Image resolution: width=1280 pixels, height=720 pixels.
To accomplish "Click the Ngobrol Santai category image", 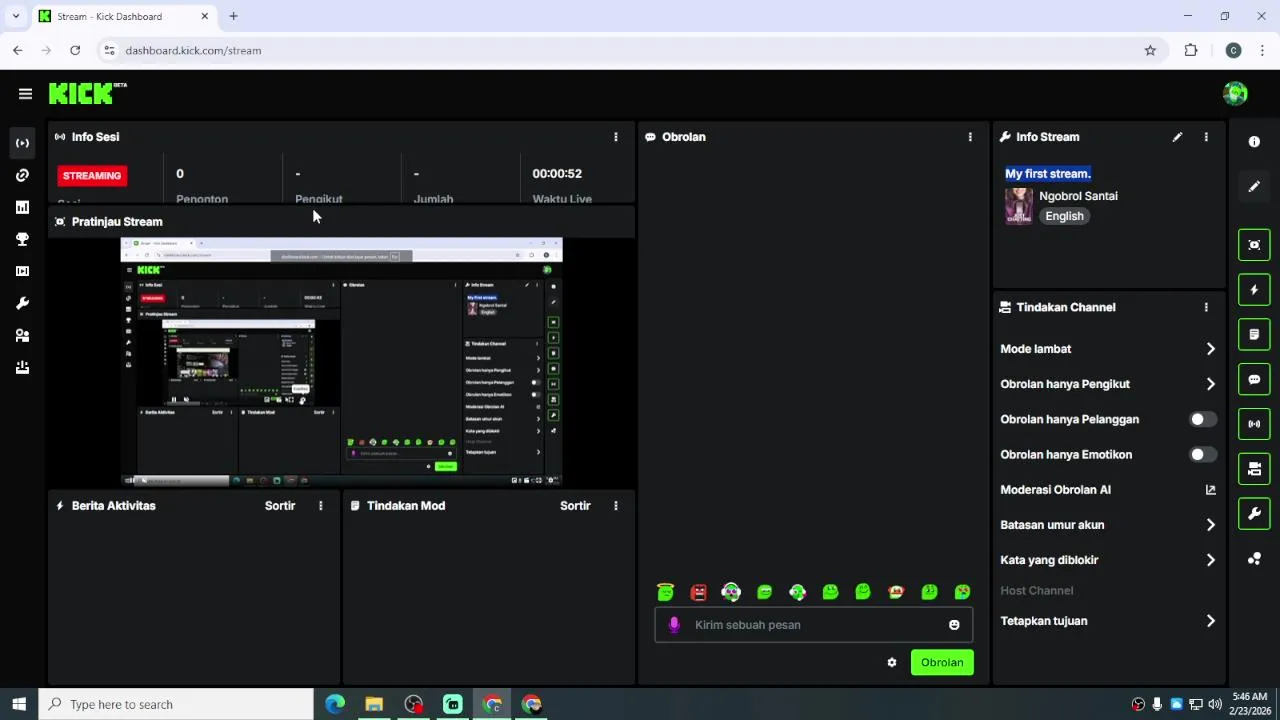I will click(1019, 206).
